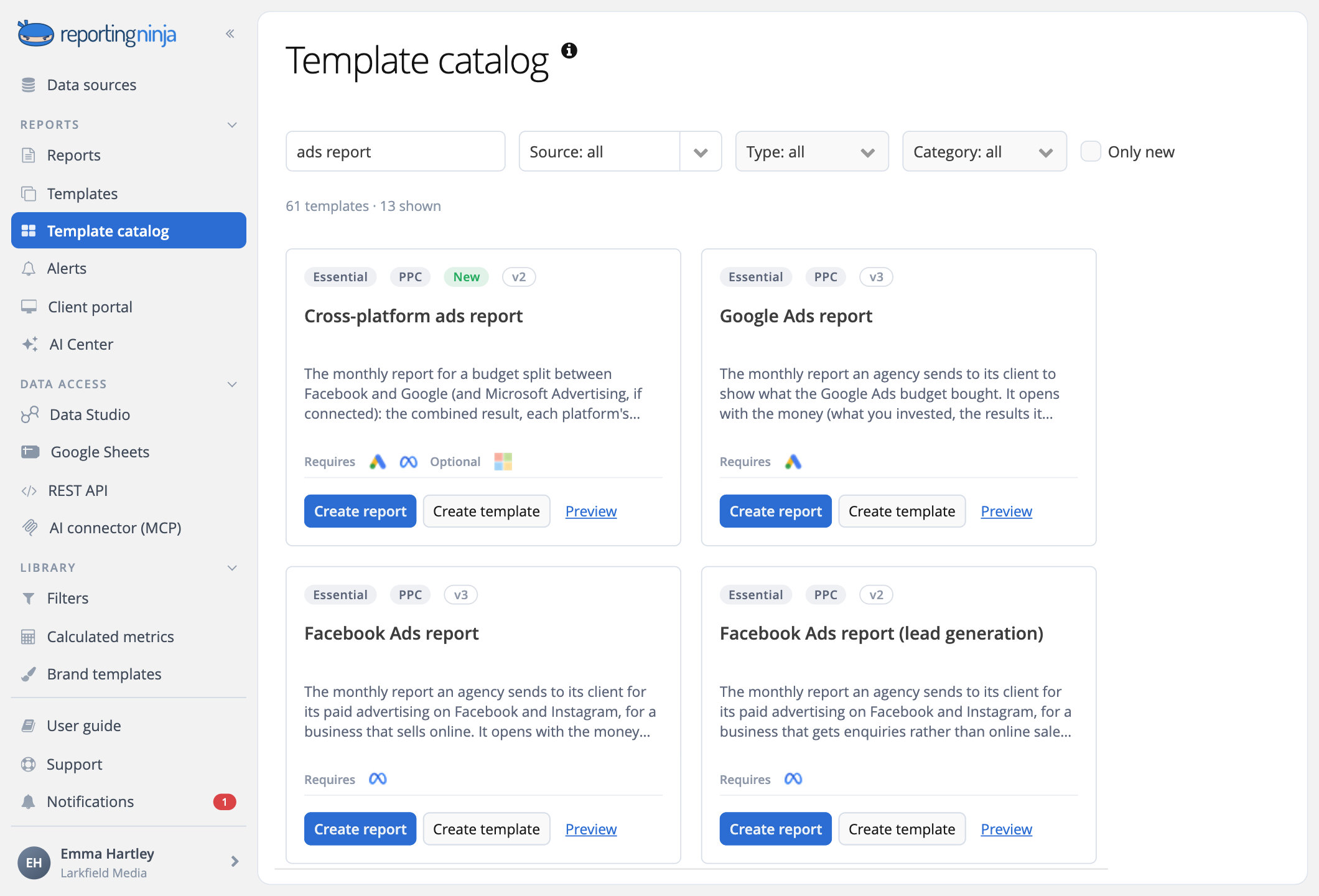
Task: Click the 'Cross-platform ads report' title
Action: pyautogui.click(x=413, y=316)
